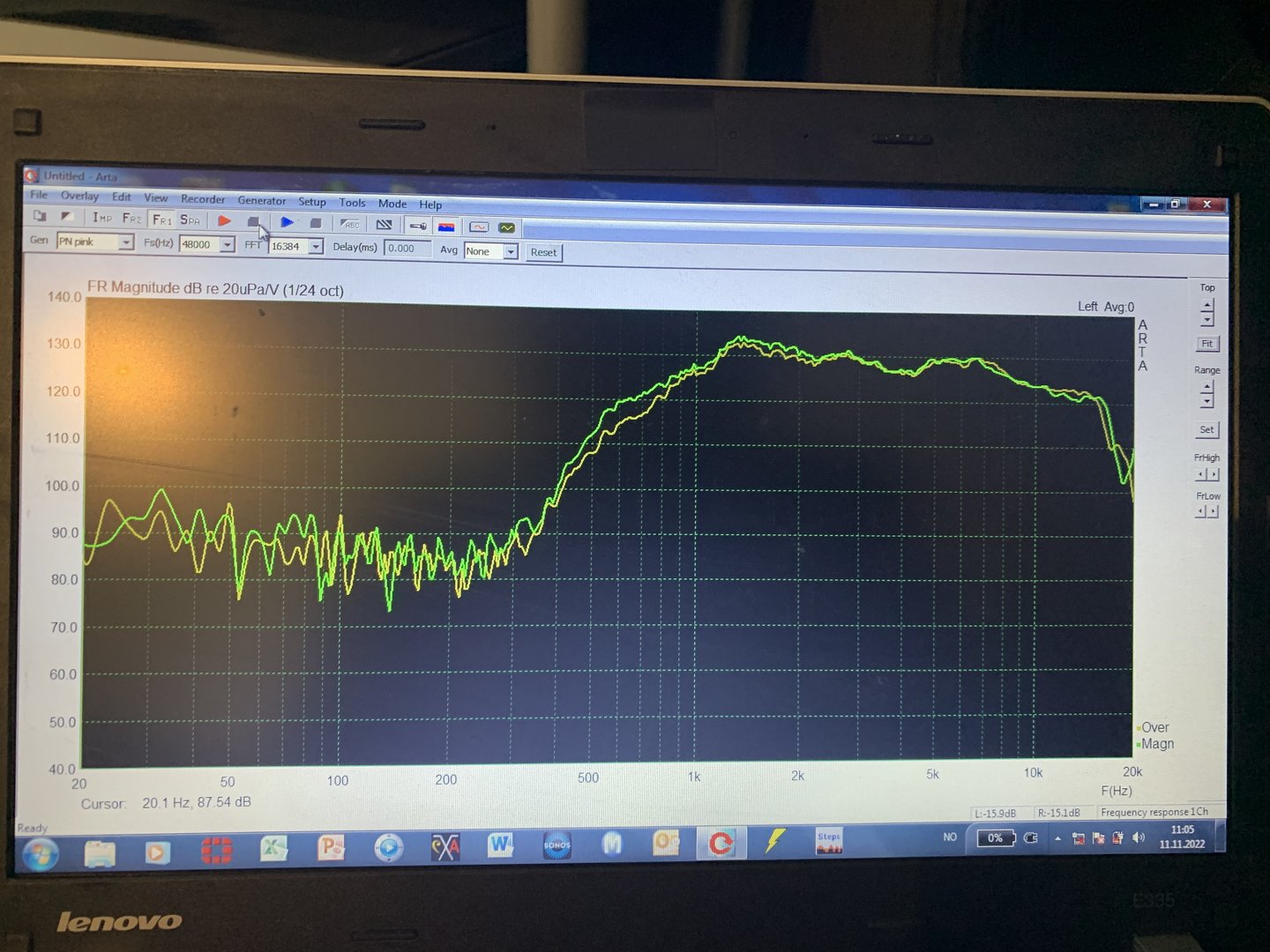
Task: Click the open file toolbar icon
Action: point(40,216)
